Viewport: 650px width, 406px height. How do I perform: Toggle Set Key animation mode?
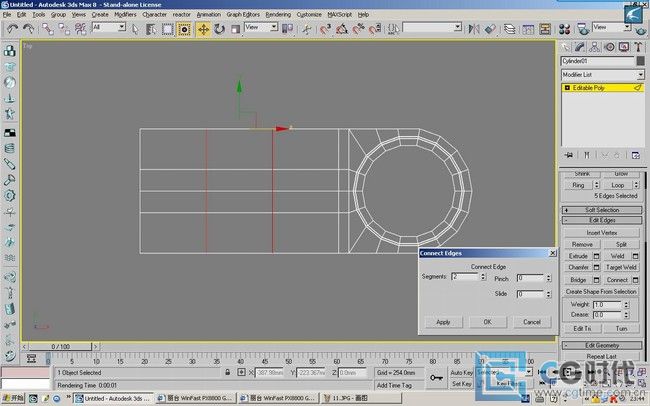click(x=461, y=384)
